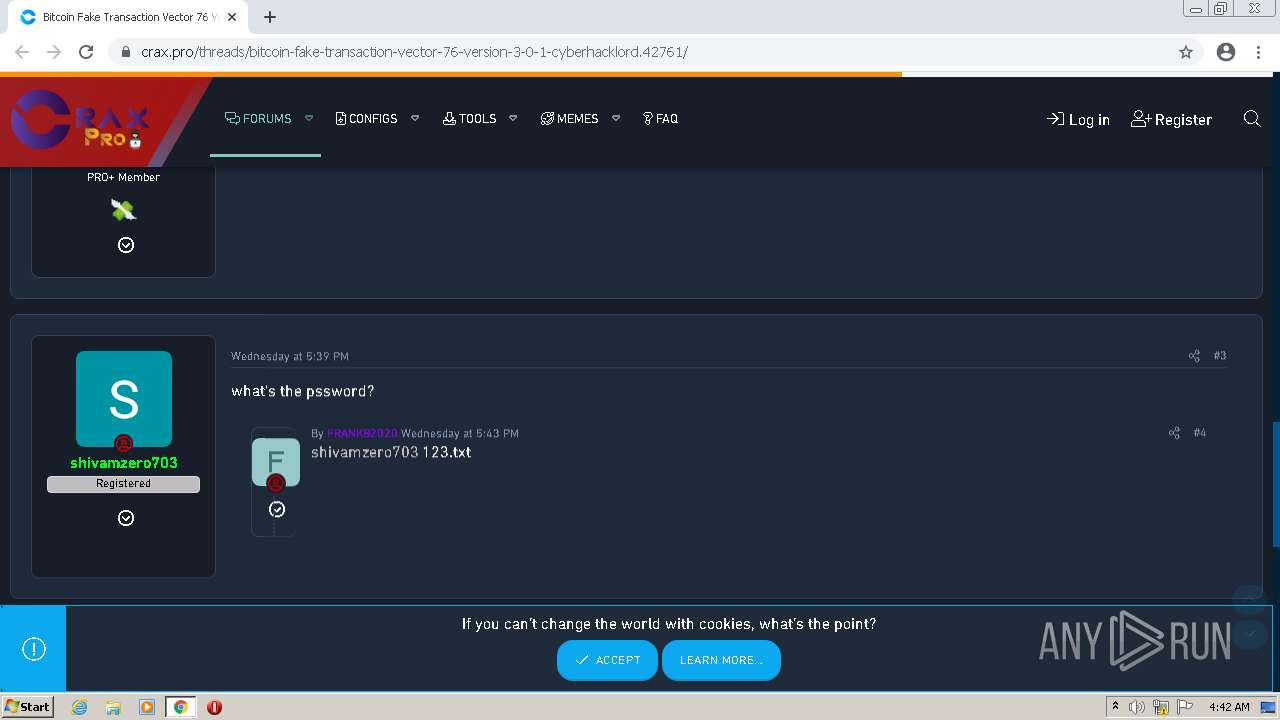Close the Bitcoin Fake Transaction tab
The height and width of the screenshot is (720, 1280).
click(x=232, y=17)
